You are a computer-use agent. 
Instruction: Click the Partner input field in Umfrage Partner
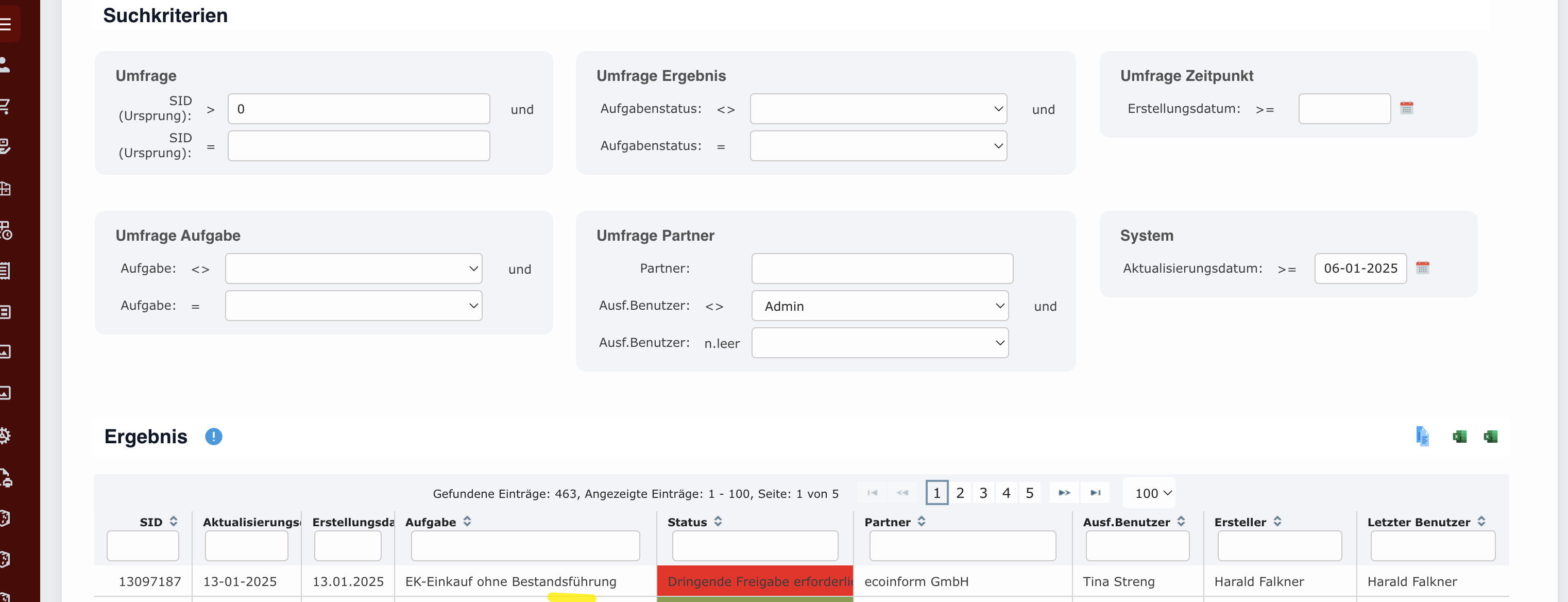pos(882,268)
